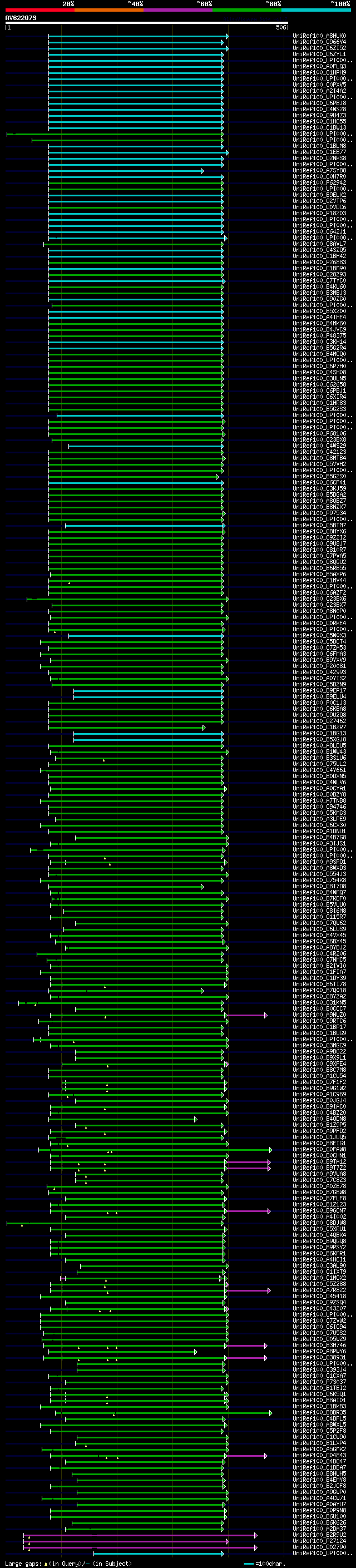Select the UniRef100_P62942 label
The image size is (356, 1568).
(319, 182)
